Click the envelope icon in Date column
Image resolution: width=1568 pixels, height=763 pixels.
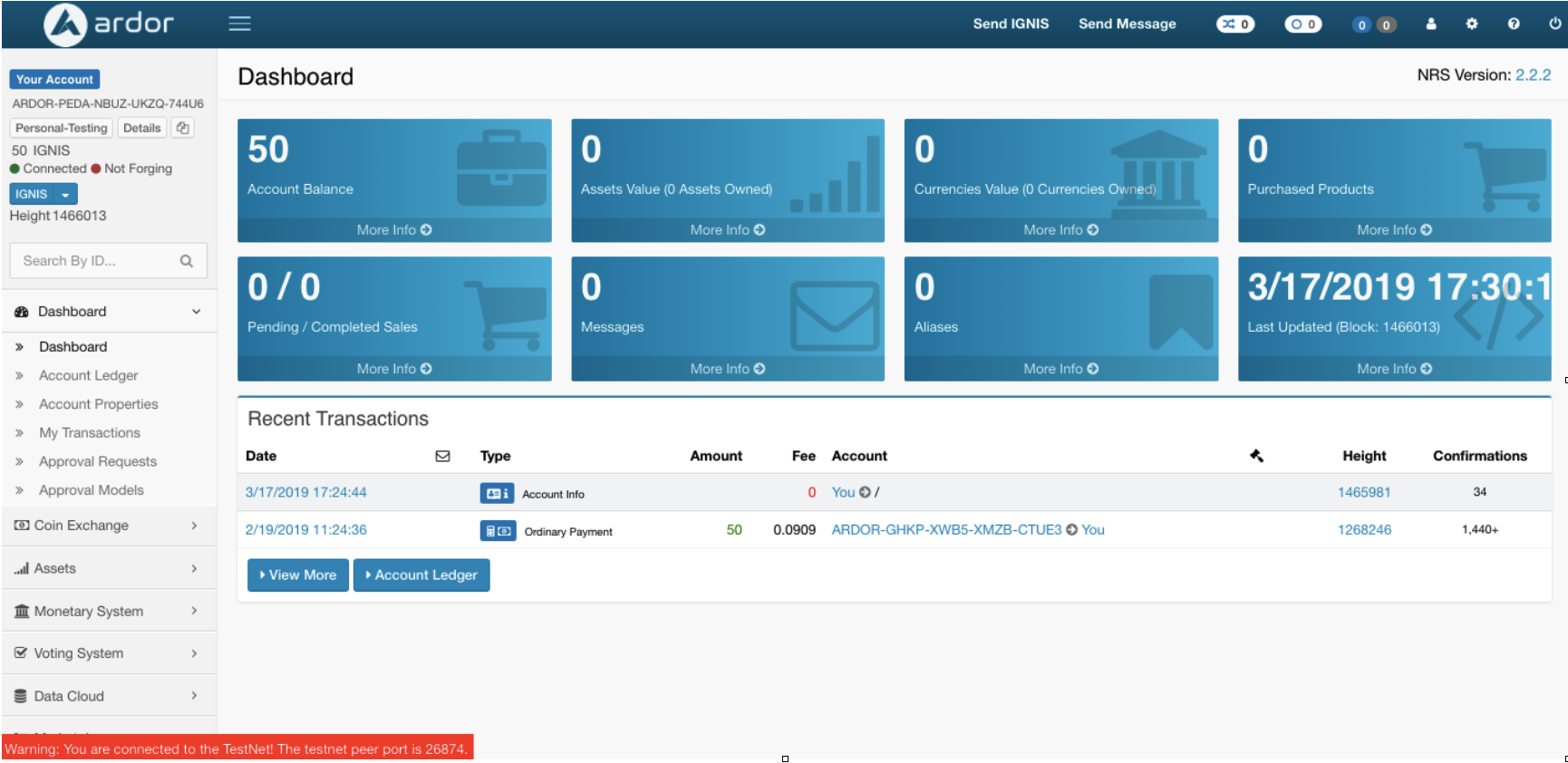(442, 456)
